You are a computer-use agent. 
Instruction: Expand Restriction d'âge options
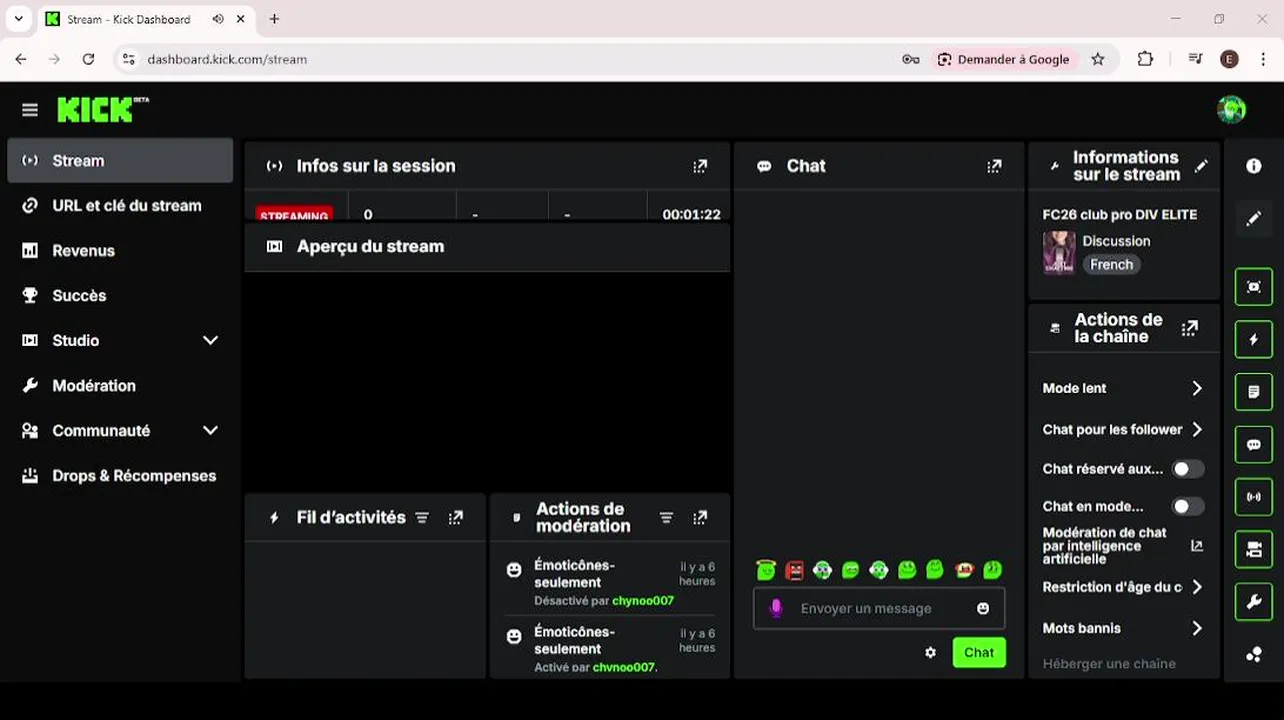coord(1197,587)
